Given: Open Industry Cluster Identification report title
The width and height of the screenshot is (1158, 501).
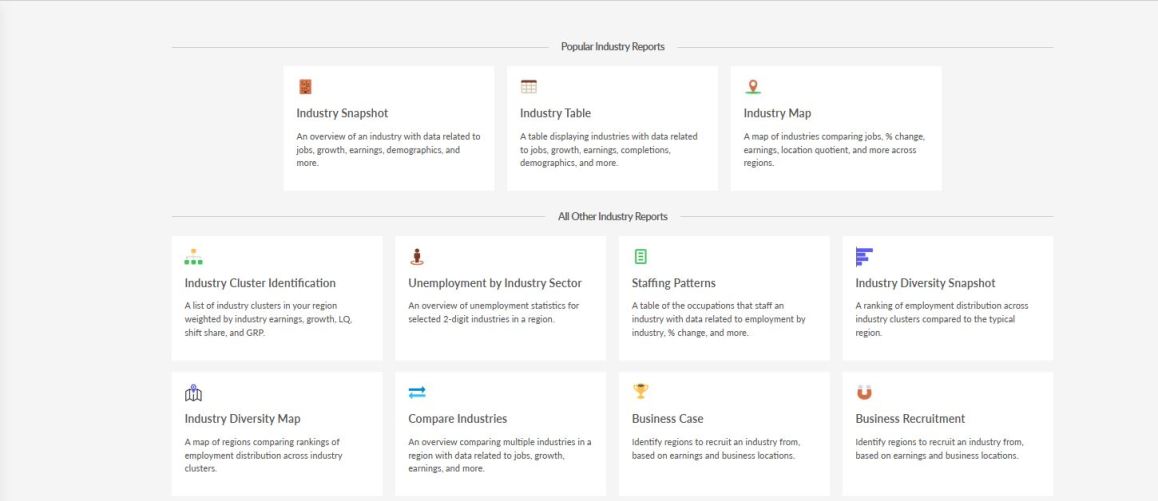Looking at the screenshot, I should pos(260,283).
